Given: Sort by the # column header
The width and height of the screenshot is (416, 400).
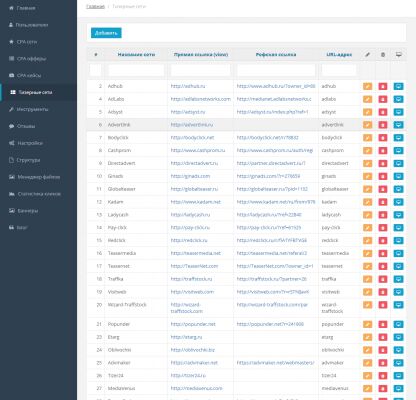Looking at the screenshot, I should click(x=96, y=54).
